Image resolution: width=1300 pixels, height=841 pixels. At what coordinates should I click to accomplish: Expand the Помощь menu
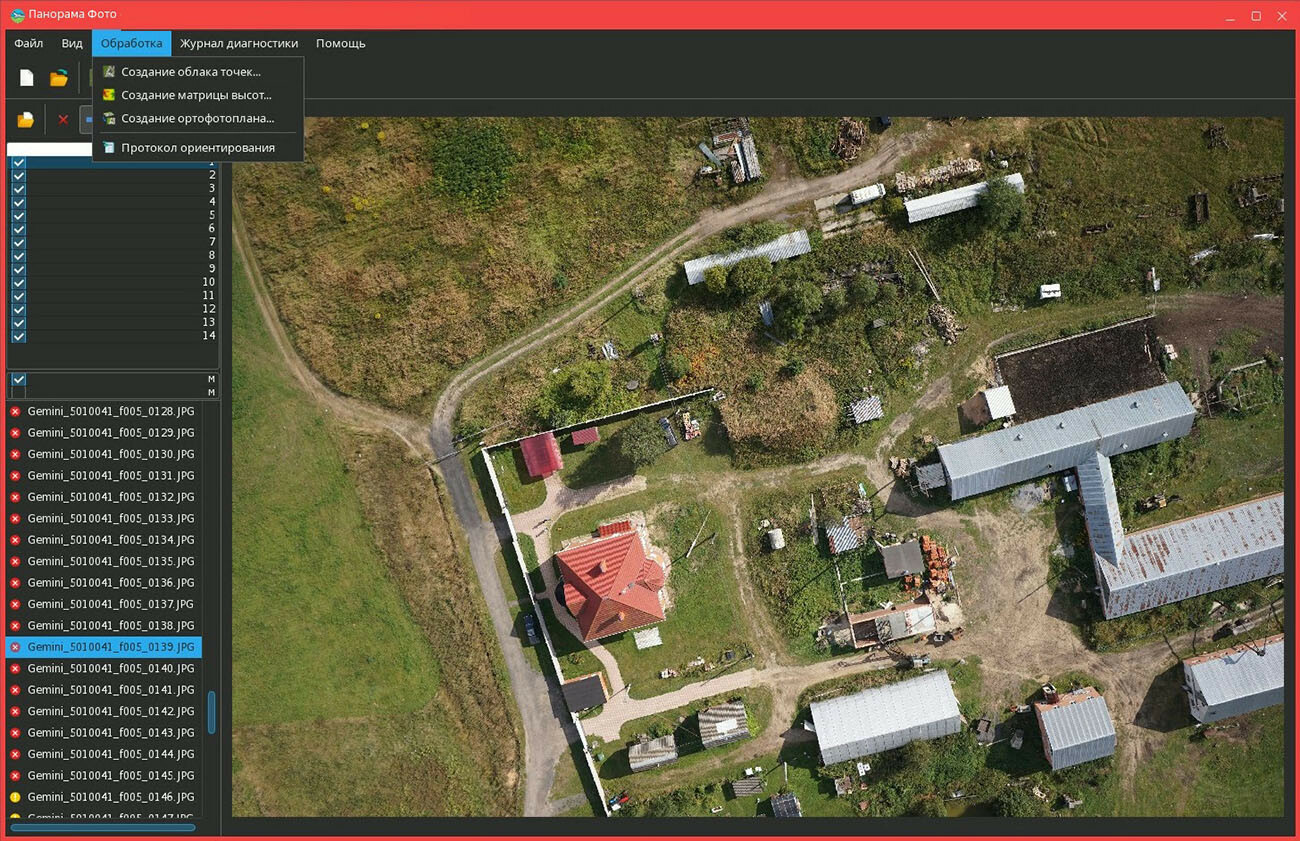coord(340,44)
